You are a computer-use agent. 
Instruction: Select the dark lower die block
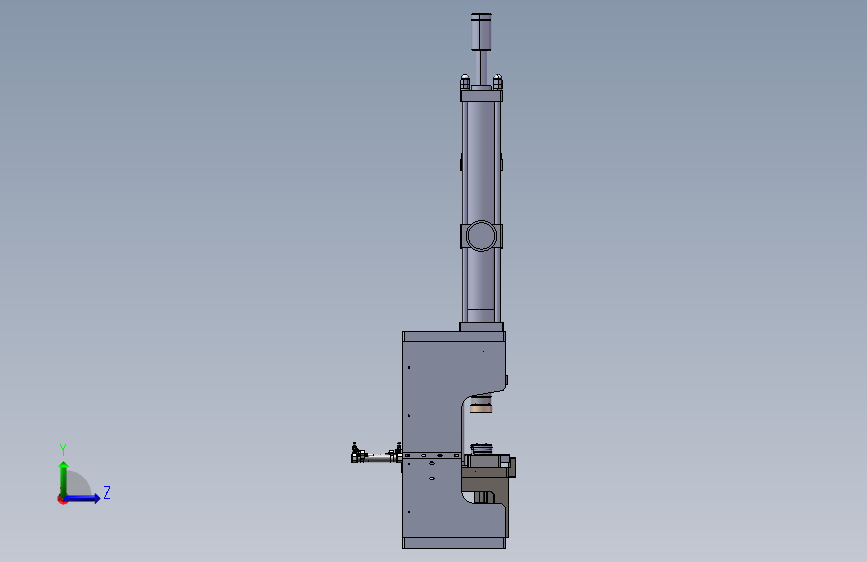click(x=487, y=485)
